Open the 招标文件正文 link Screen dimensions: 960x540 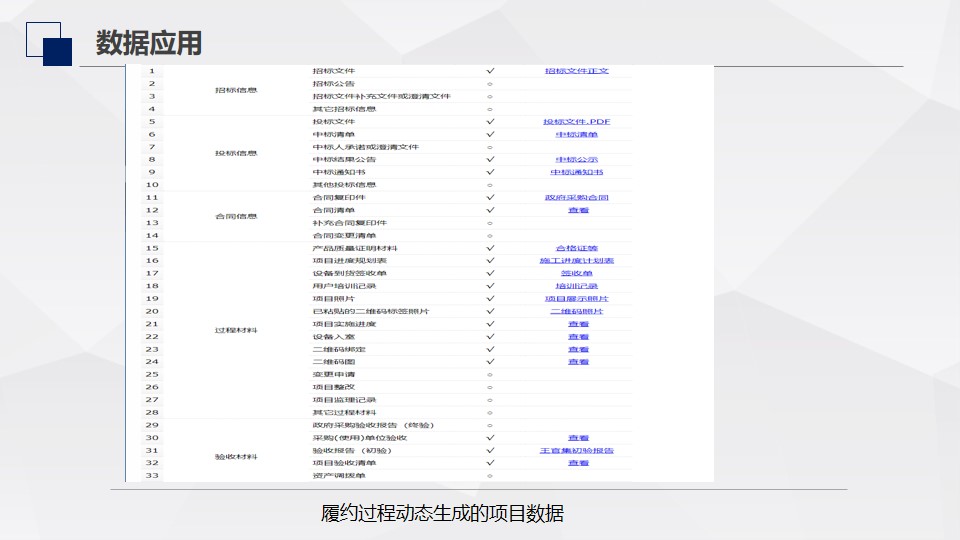coord(577,71)
